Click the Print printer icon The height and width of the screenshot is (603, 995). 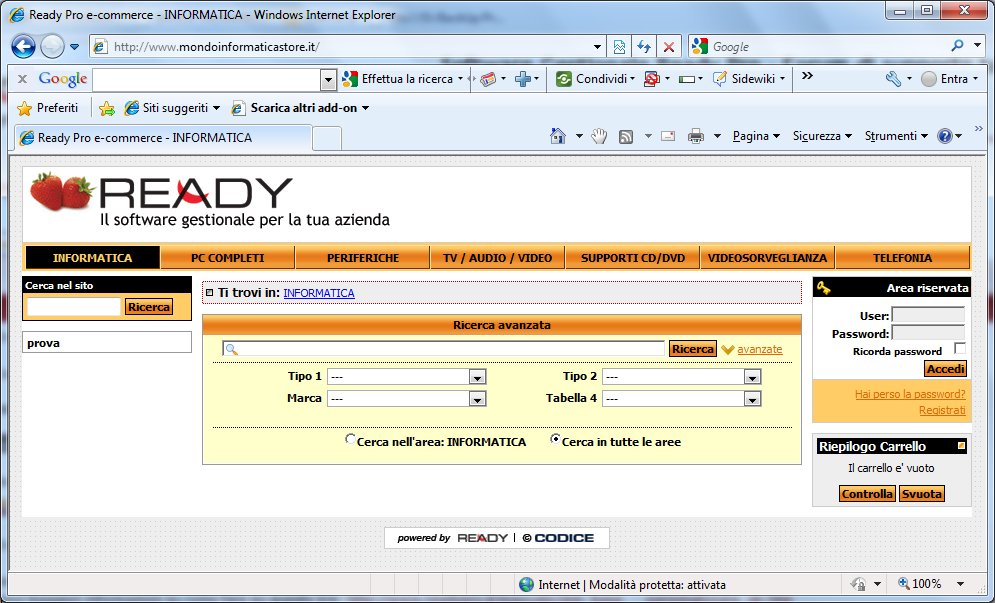click(696, 136)
